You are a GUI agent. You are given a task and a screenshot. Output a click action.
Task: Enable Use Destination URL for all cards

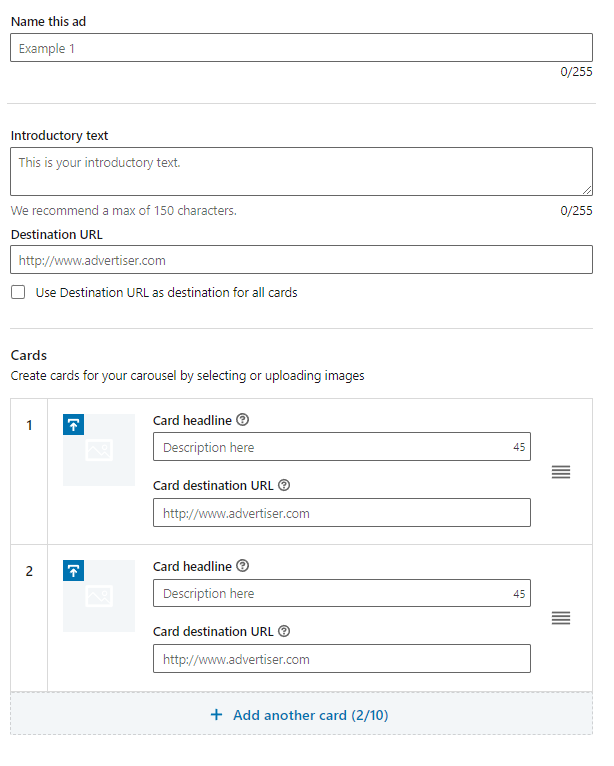(18, 293)
